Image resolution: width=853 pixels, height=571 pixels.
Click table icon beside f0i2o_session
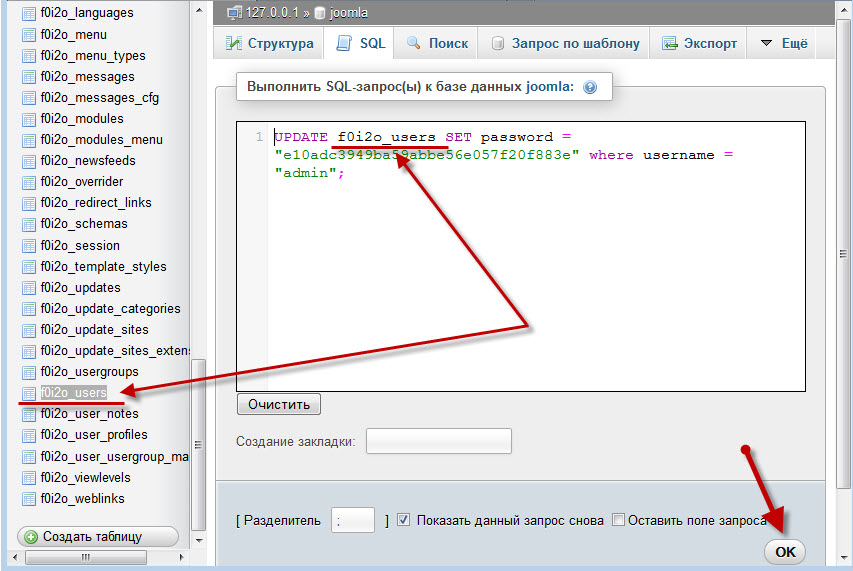(x=29, y=246)
